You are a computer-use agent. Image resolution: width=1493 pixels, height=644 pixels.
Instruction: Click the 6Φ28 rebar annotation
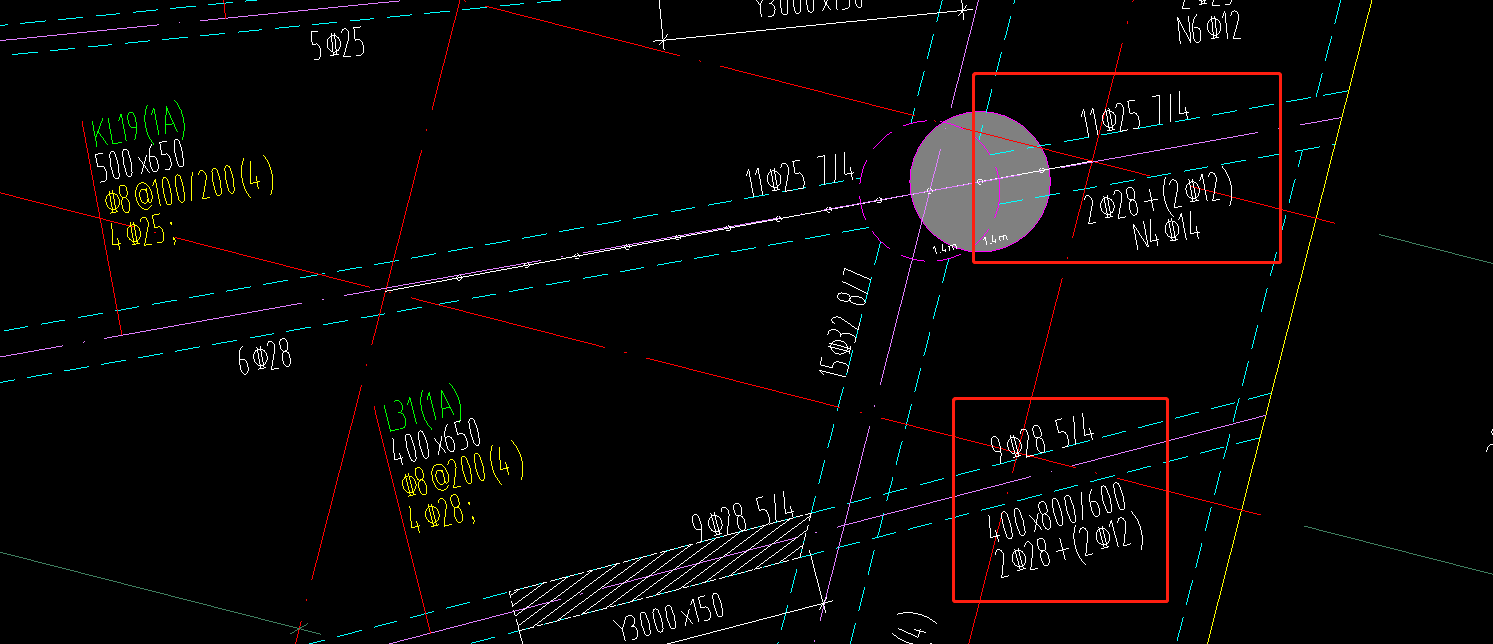(x=265, y=358)
